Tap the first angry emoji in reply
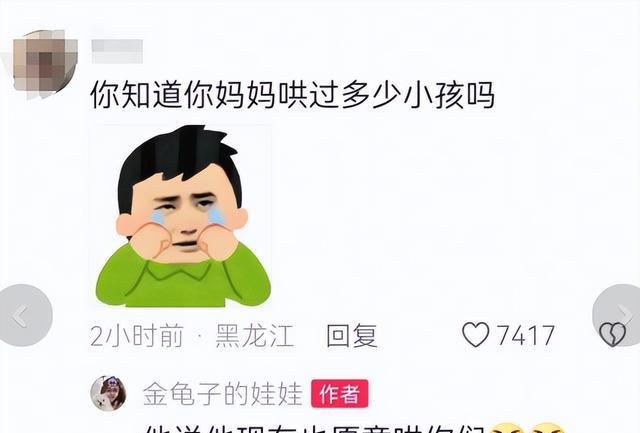Screen dimensions: 640x433 pos(506,428)
